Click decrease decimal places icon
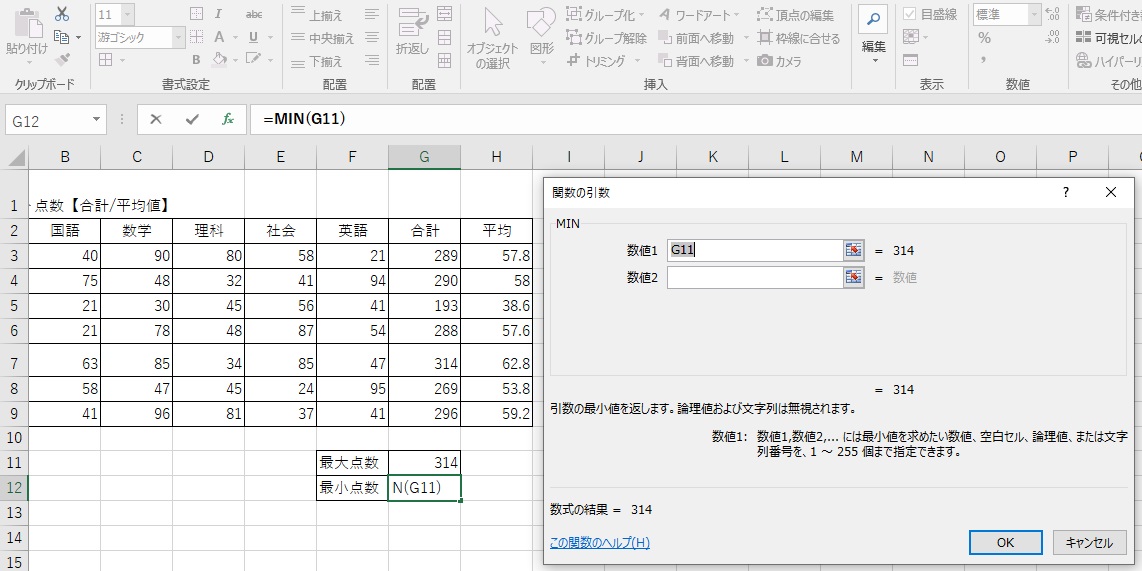The height and width of the screenshot is (571, 1142). [1052, 37]
